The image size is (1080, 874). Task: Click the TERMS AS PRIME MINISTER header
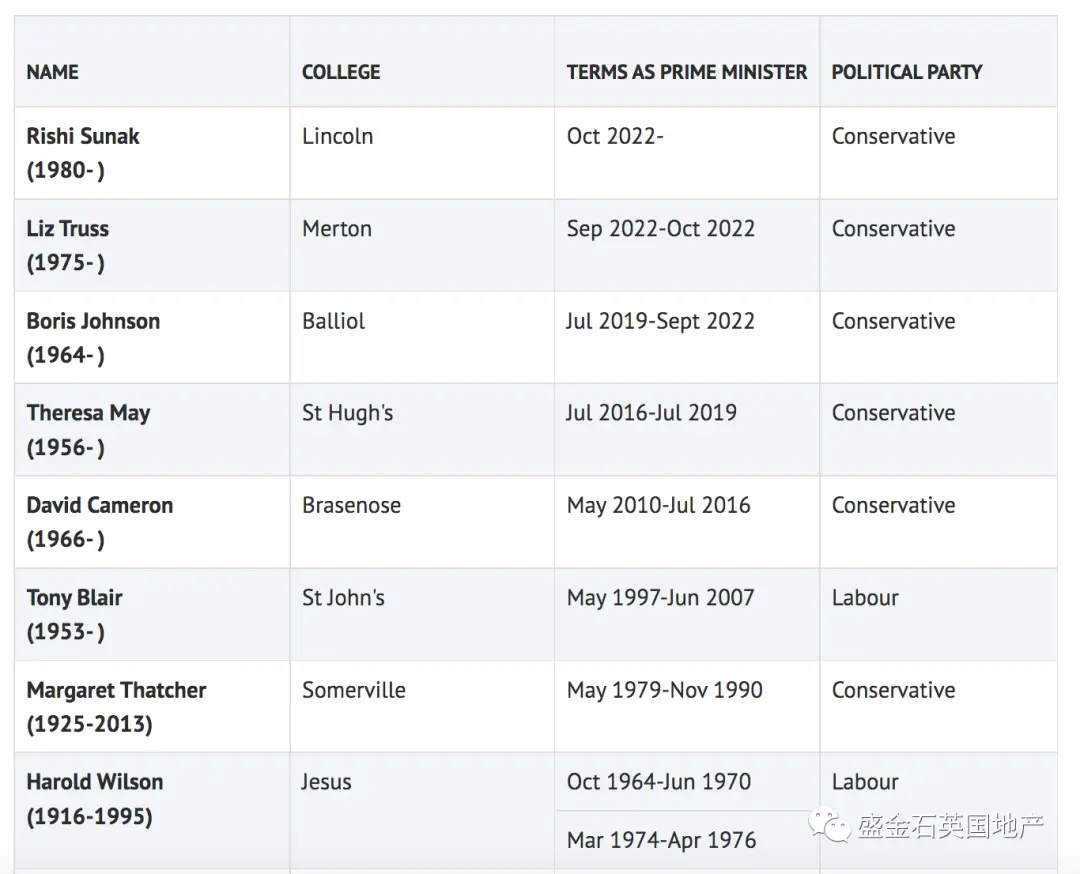(687, 72)
